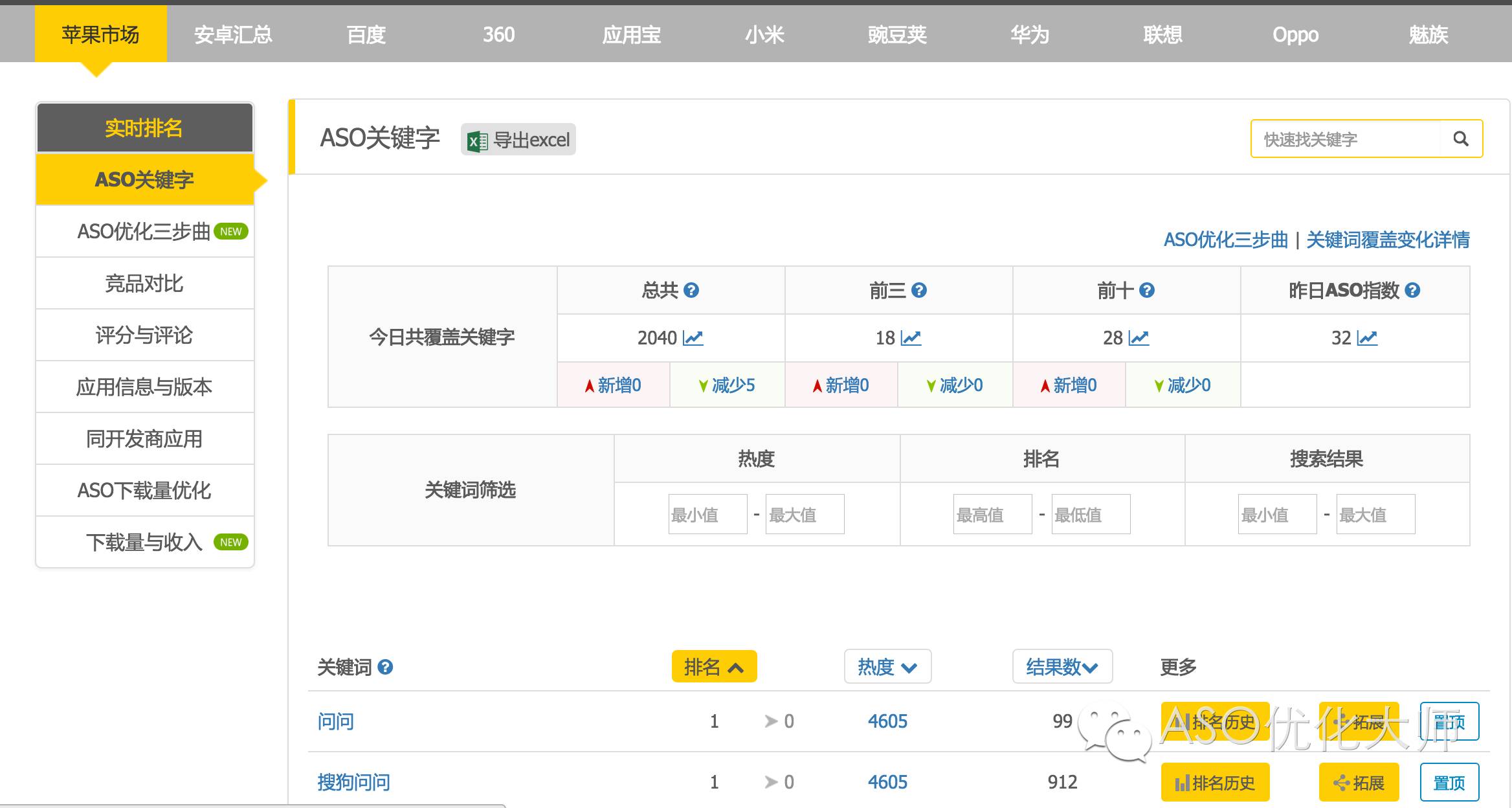The width and height of the screenshot is (1512, 808).
Task: Click 减少0 under 前十
Action: point(1183,385)
